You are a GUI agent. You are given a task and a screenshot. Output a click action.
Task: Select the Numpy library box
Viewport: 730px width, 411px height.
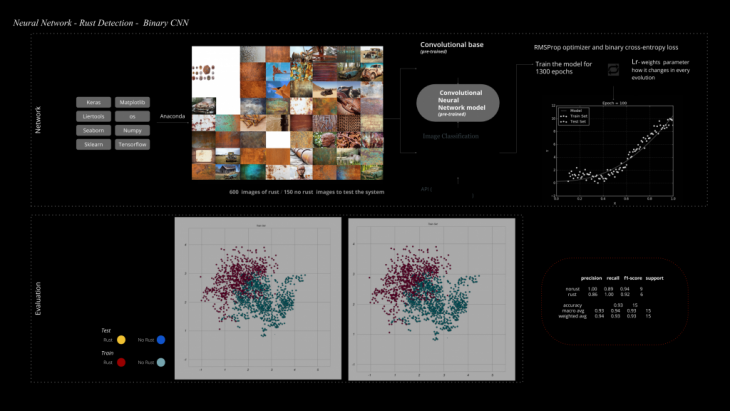133,130
